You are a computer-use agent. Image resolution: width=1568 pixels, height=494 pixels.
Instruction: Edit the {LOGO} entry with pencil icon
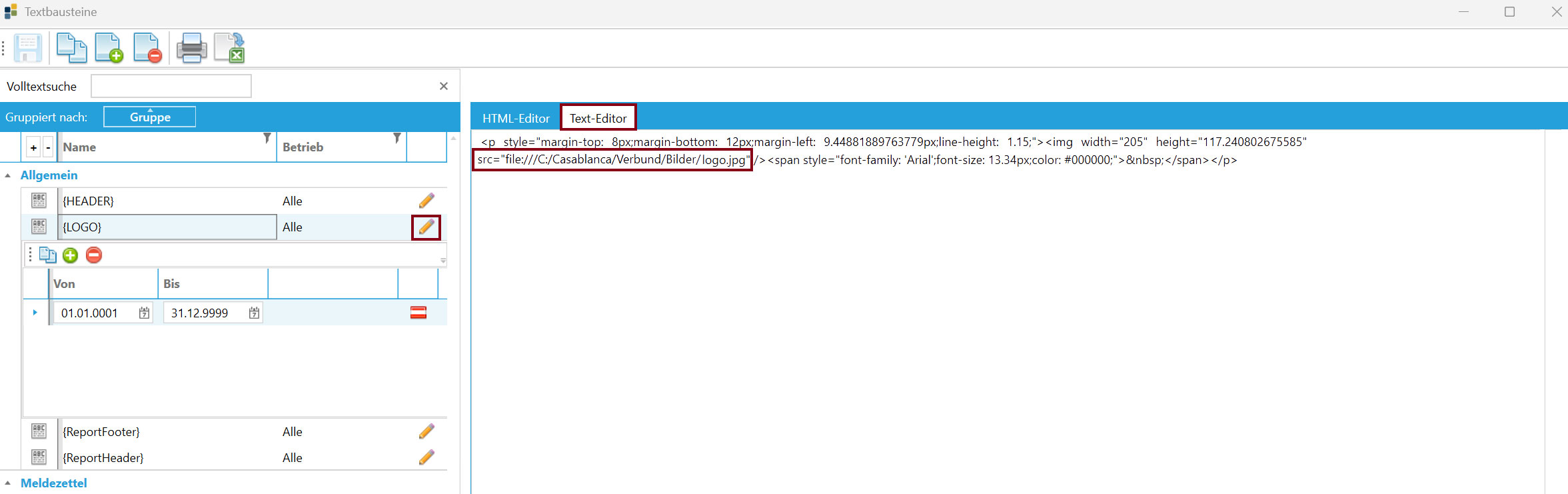pyautogui.click(x=426, y=227)
